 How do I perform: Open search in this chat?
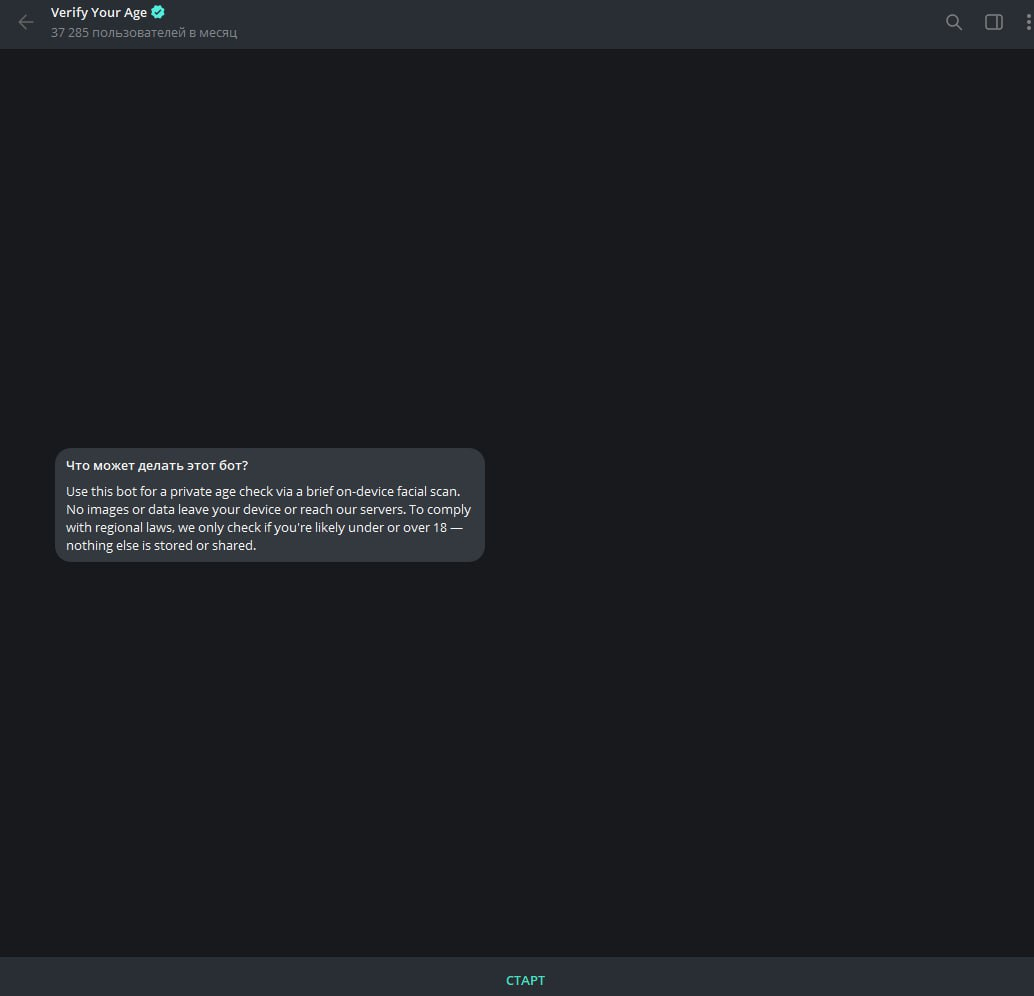pos(954,22)
